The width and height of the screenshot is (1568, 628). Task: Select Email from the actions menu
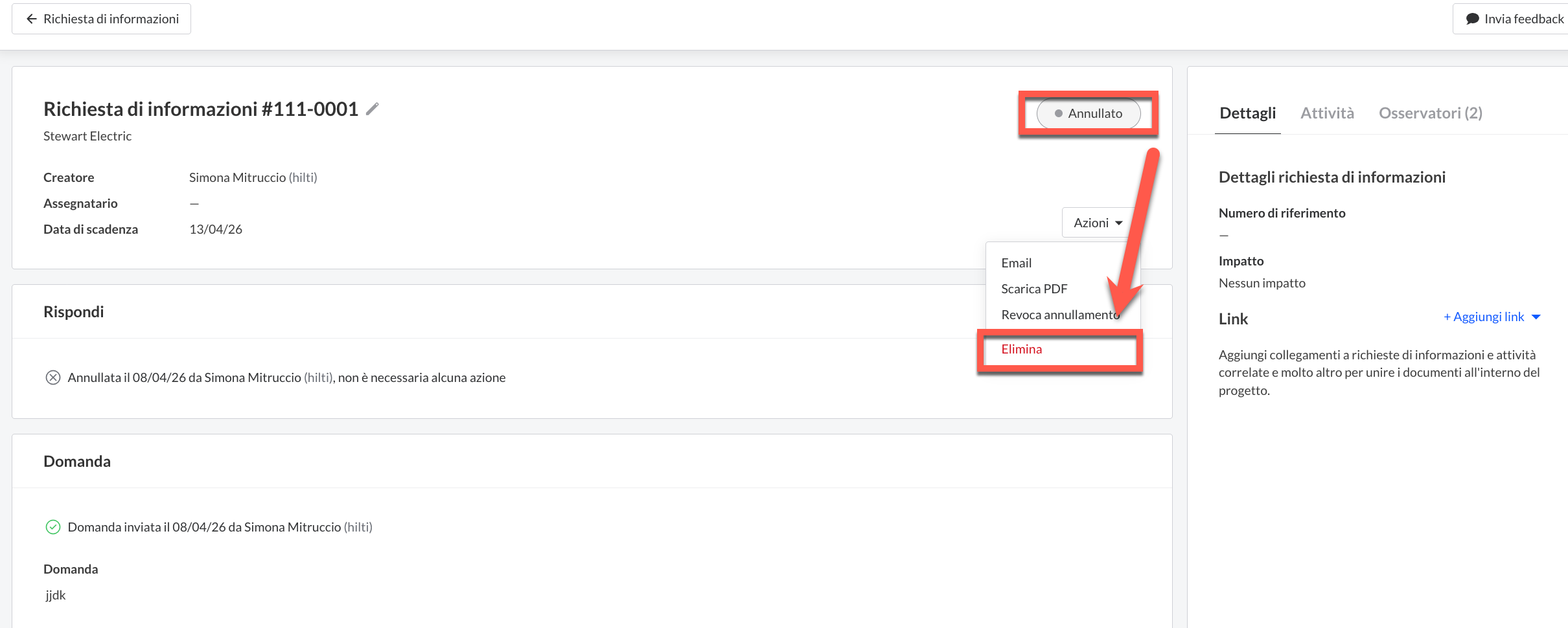pos(1016,263)
